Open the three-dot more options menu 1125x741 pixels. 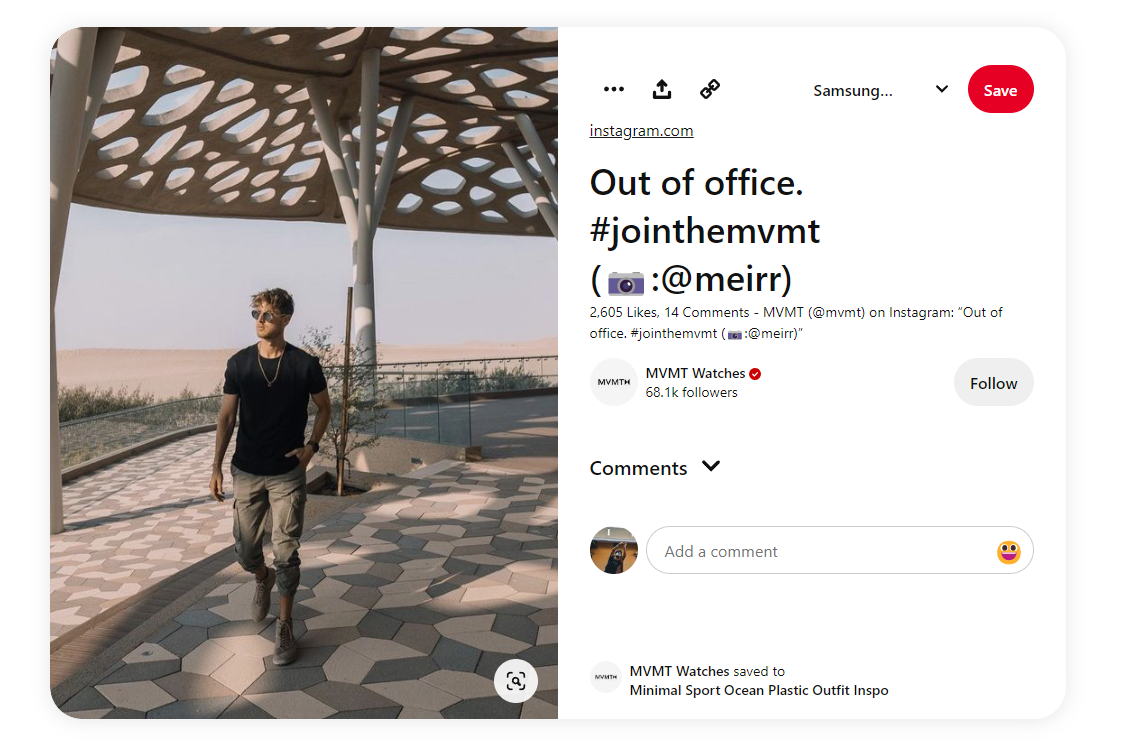(x=613, y=90)
